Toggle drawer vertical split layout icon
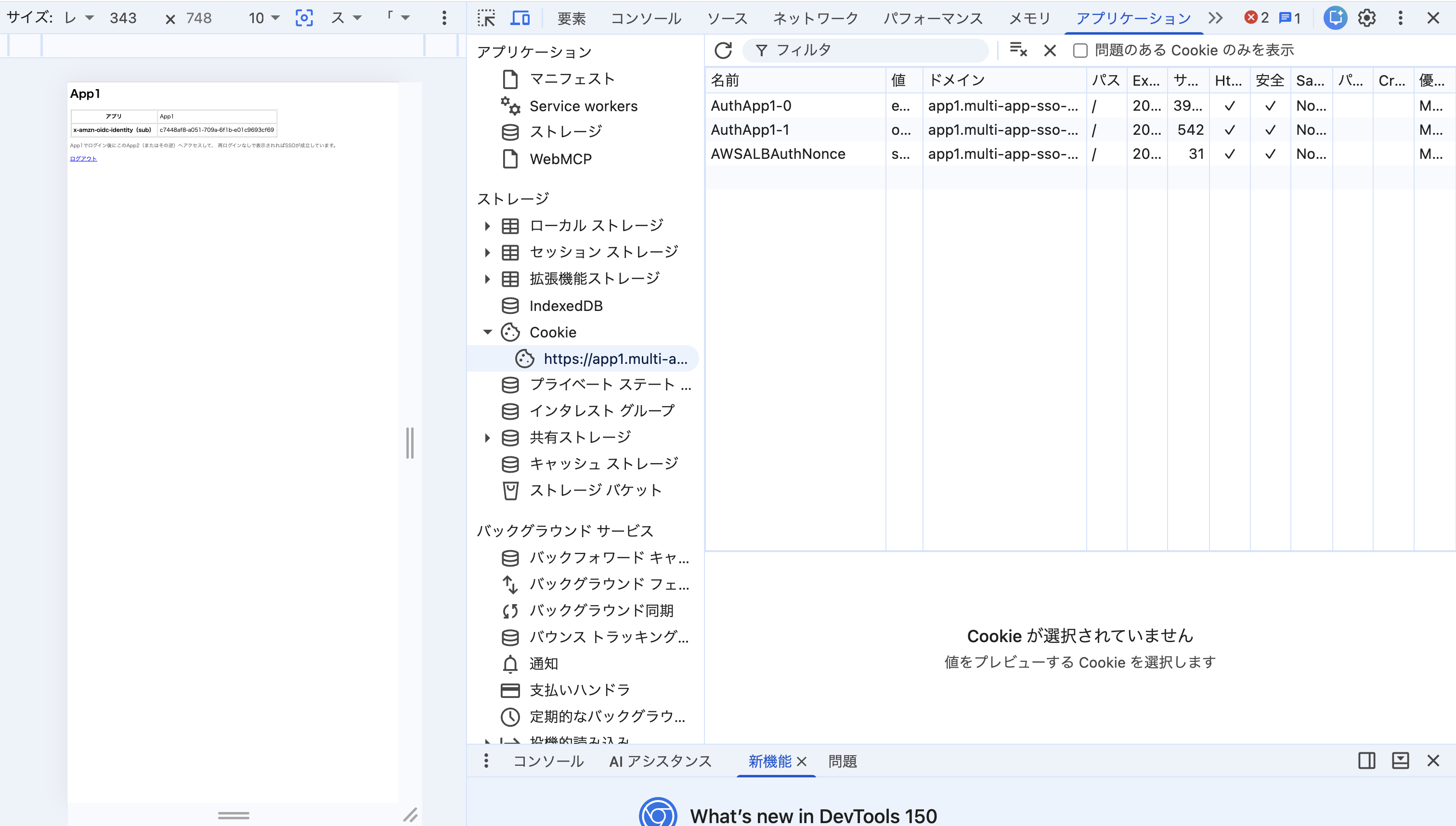The width and height of the screenshot is (1456, 826). point(1367,761)
